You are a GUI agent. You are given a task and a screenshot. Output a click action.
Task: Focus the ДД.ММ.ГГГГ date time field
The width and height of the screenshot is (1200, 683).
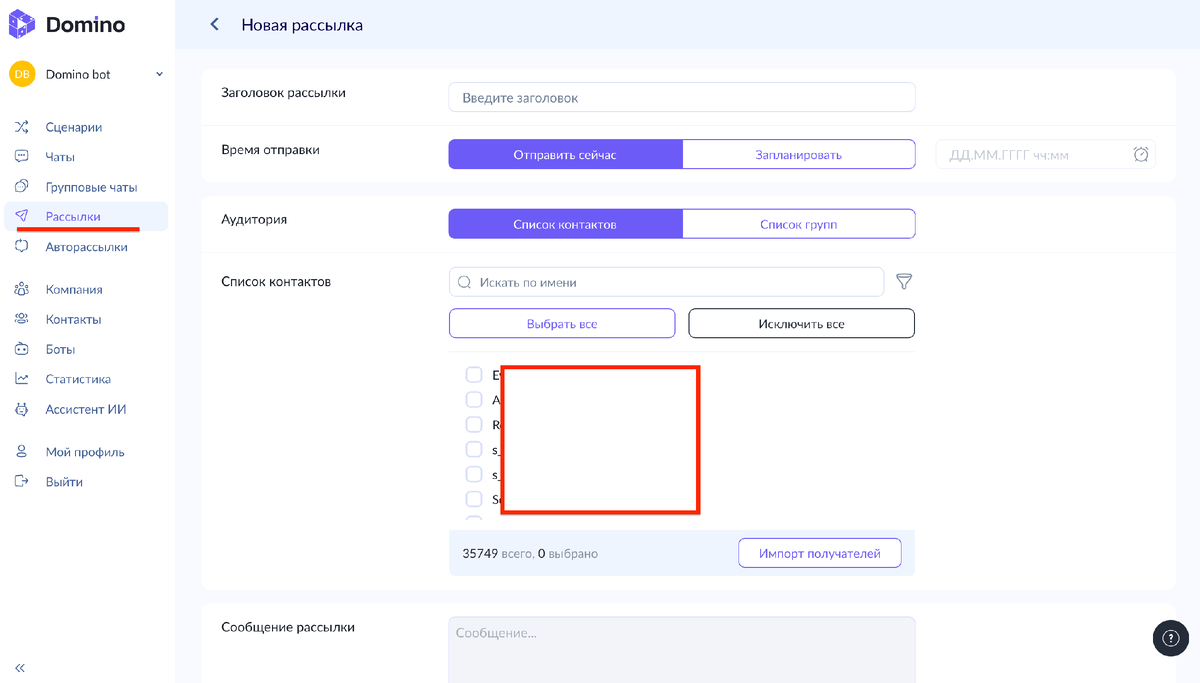coord(1045,154)
